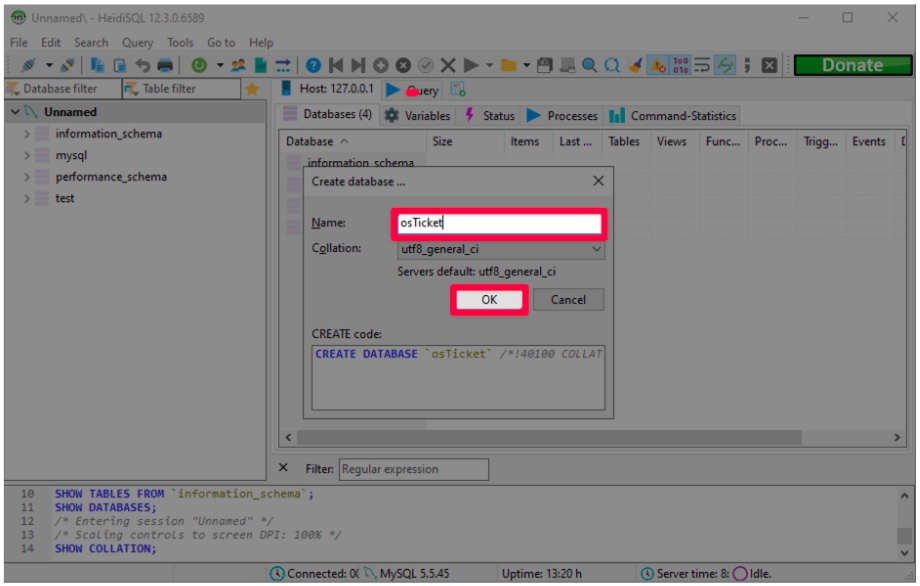Screen dimensions: 920x586
Task: Click the CREATE code text area
Action: tap(458, 378)
